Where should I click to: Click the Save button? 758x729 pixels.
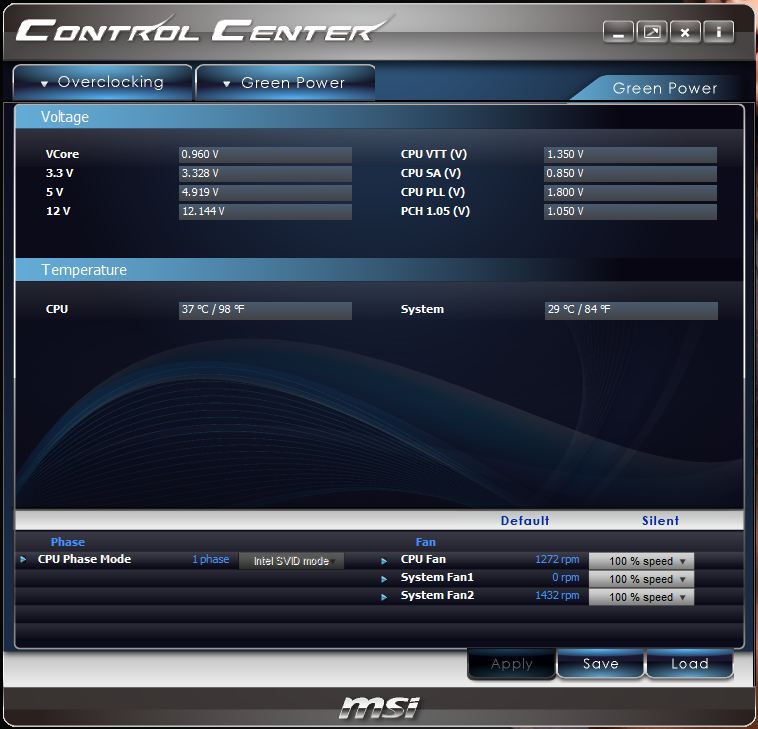(600, 664)
